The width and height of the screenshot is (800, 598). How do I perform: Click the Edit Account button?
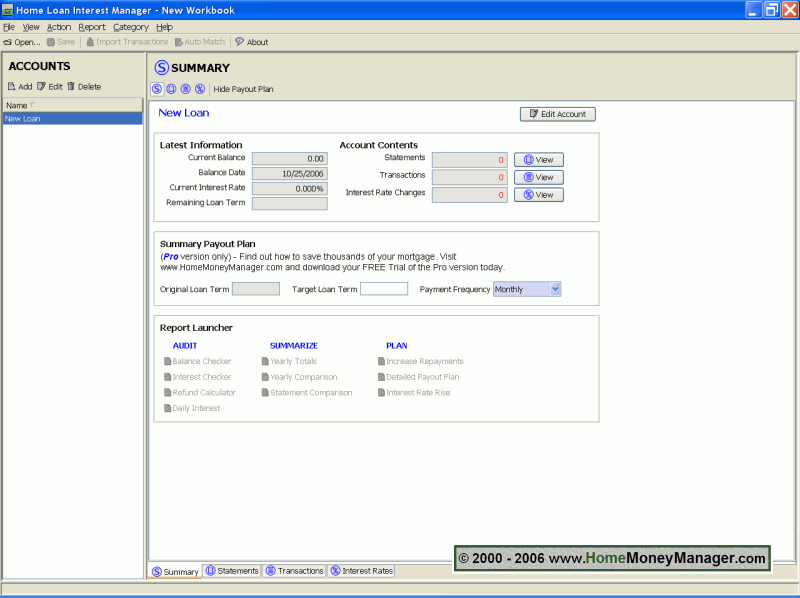point(557,114)
